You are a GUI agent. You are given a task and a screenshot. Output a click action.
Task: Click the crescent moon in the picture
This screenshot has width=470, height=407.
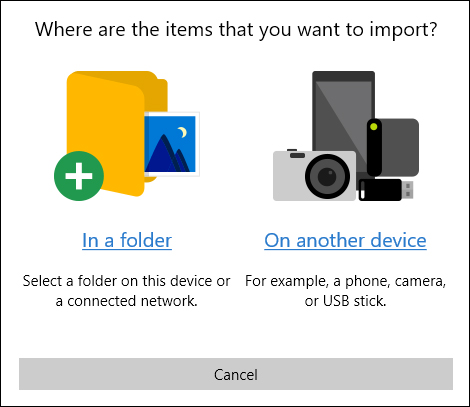click(182, 132)
